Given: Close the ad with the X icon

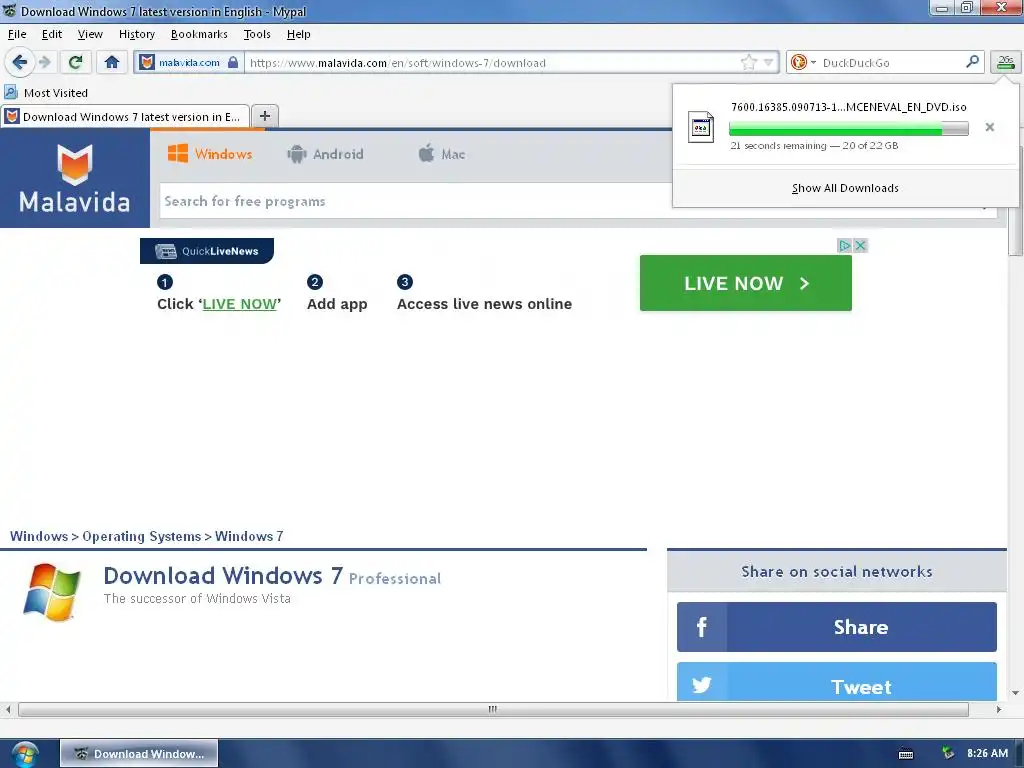Looking at the screenshot, I should pos(860,246).
